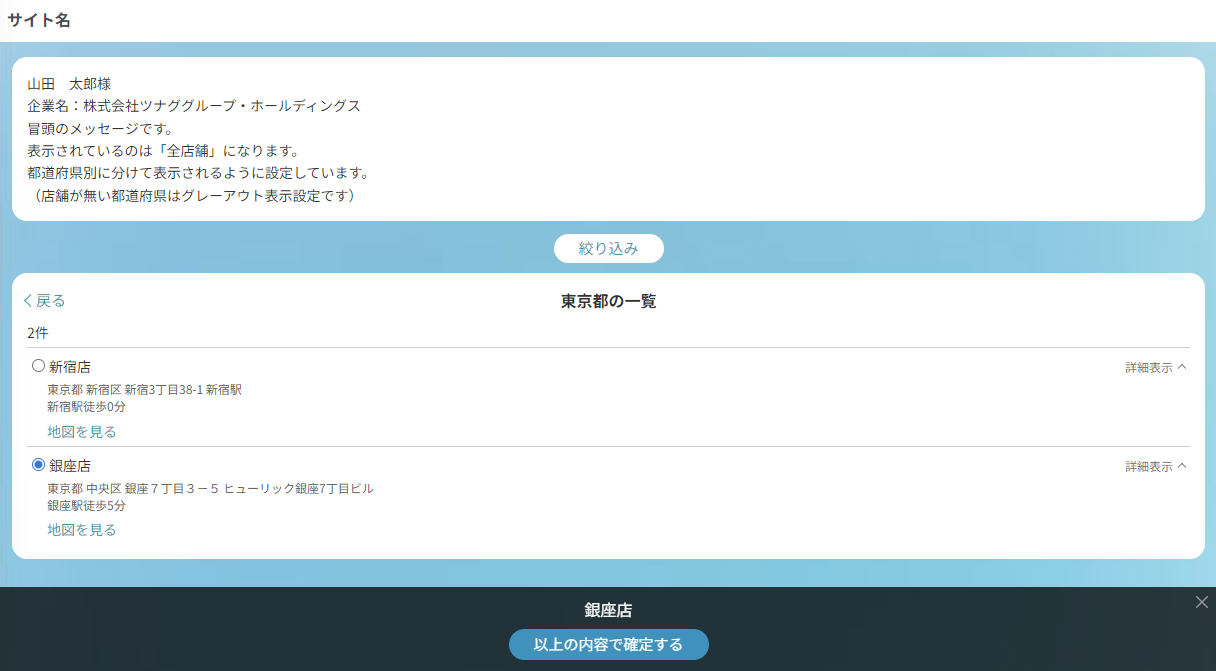
Task: Open 地図を見る for 銀座店
Action: (82, 530)
